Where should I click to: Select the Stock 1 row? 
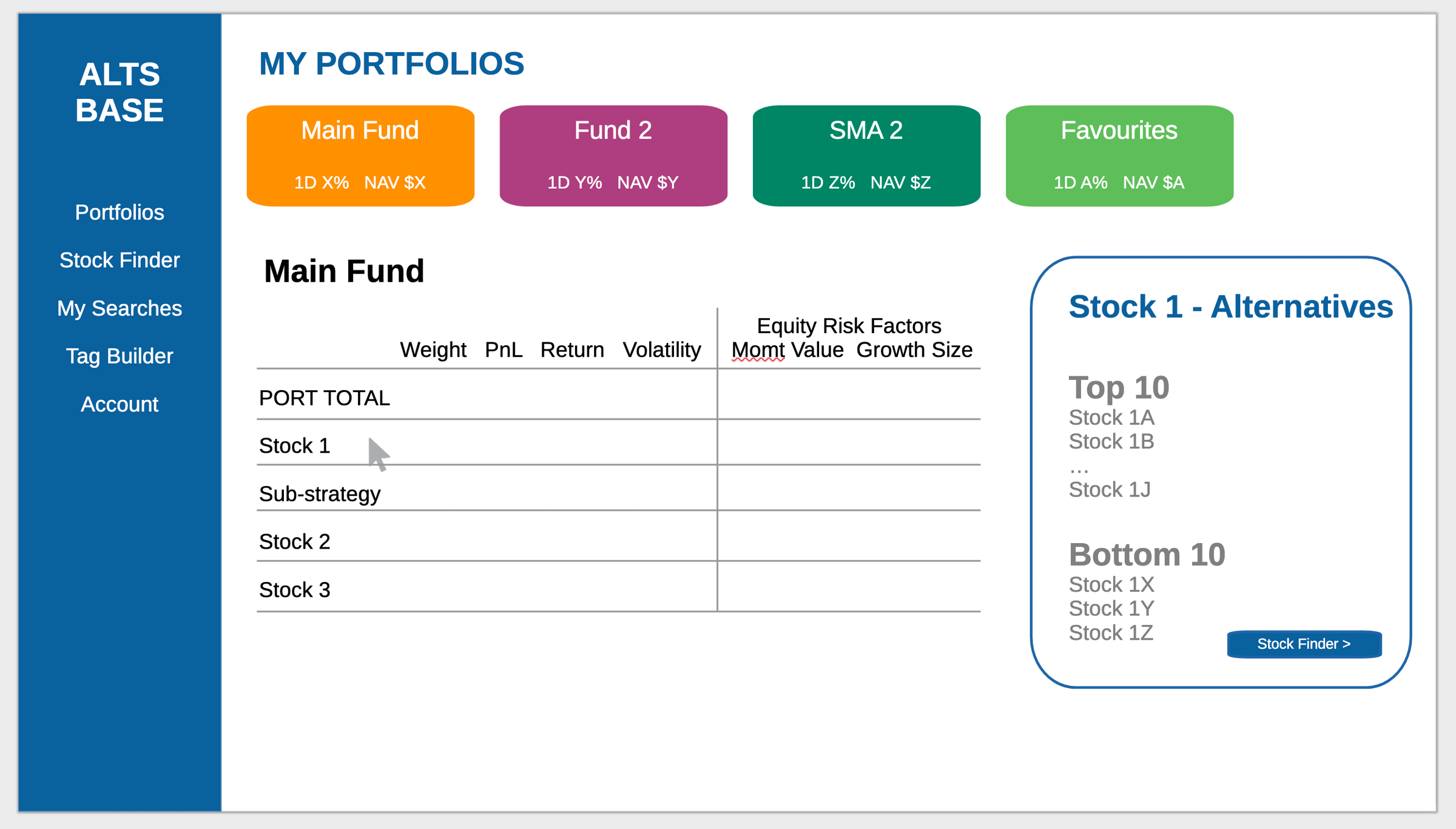click(295, 446)
